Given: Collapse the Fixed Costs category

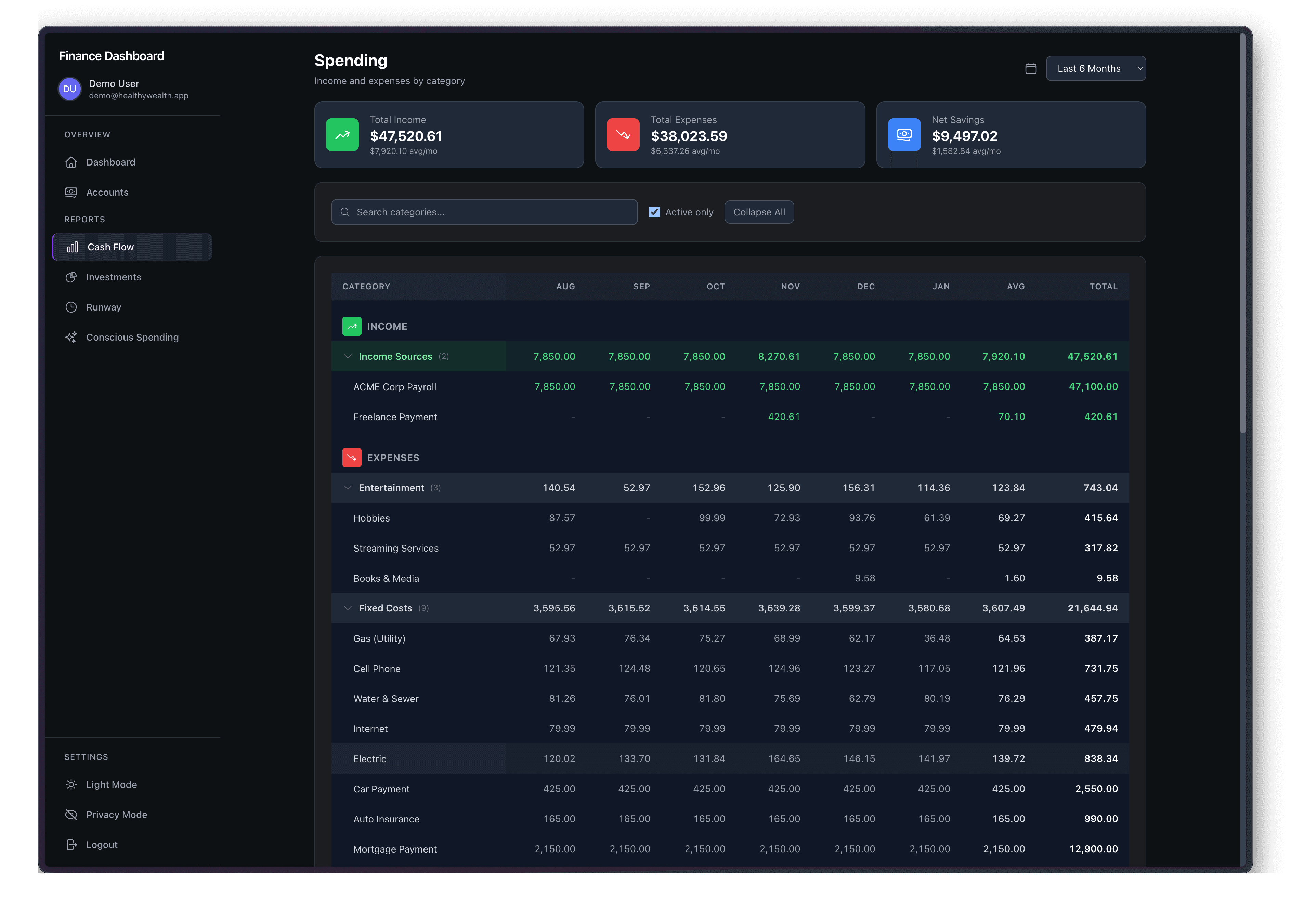Looking at the screenshot, I should coord(348,608).
